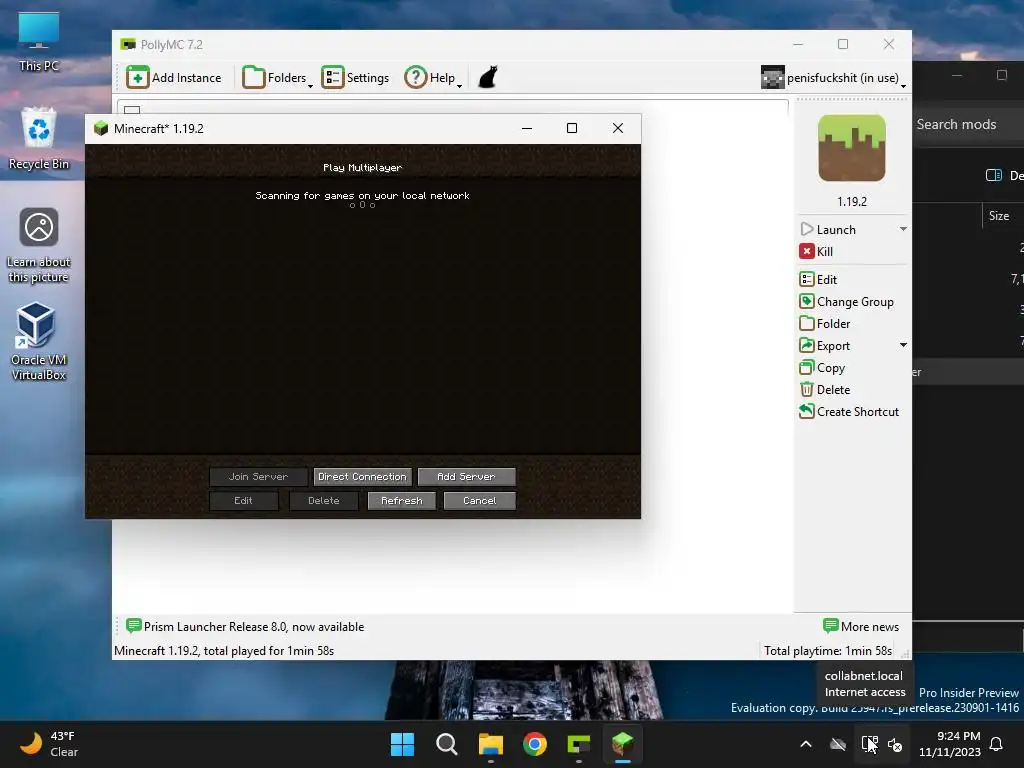Expand the Launch options arrow
1024x768 pixels.
(x=903, y=229)
